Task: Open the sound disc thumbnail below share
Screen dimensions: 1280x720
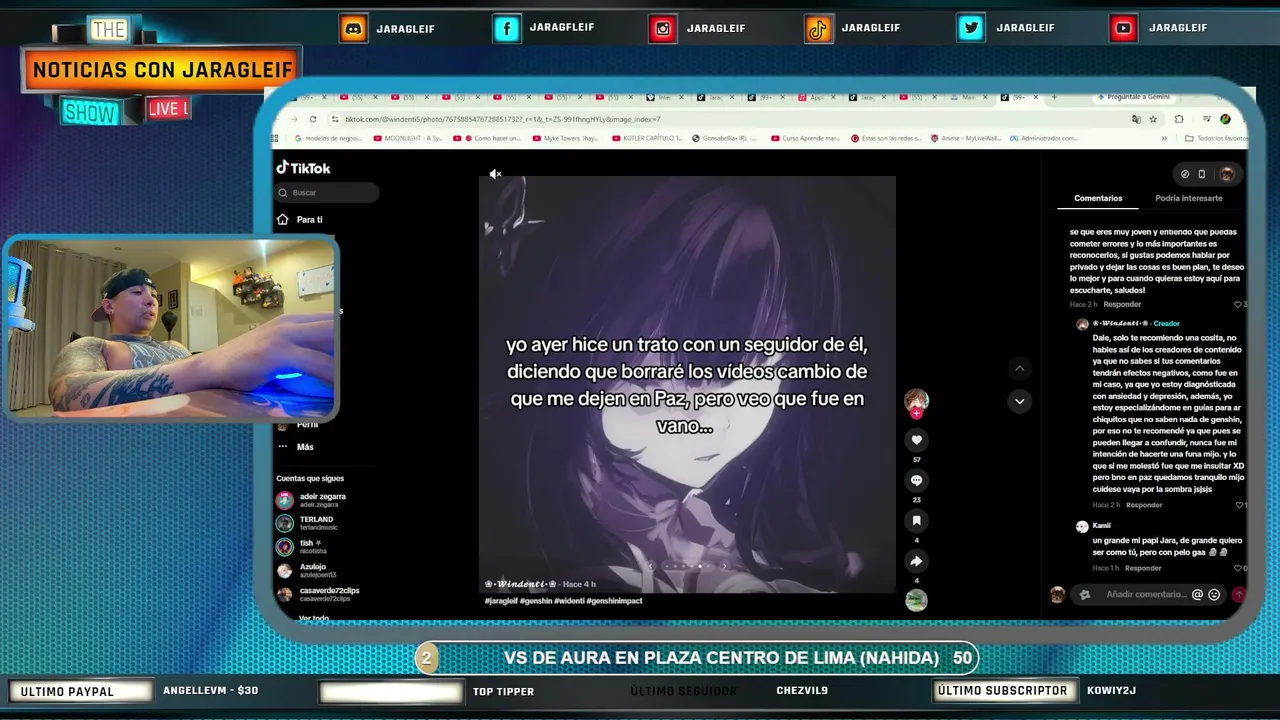Action: pyautogui.click(x=916, y=600)
